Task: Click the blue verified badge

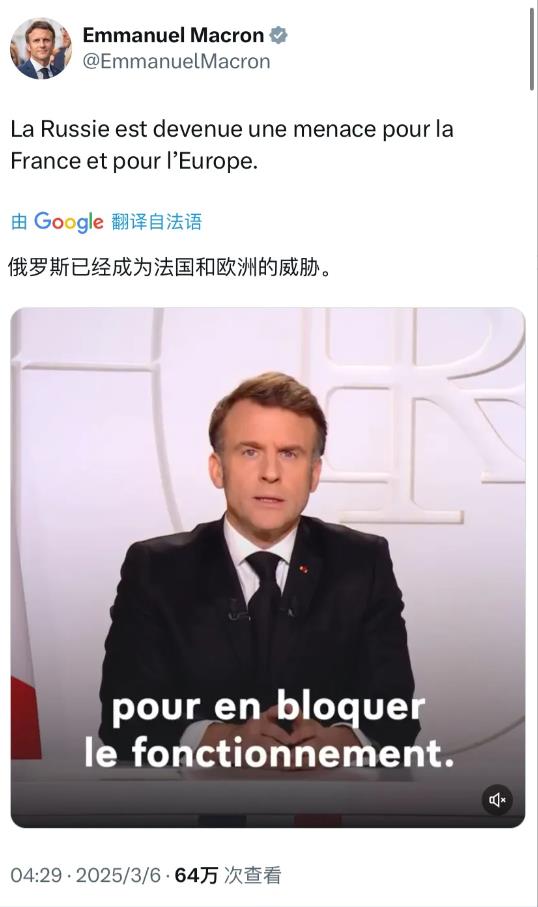Action: (x=279, y=35)
